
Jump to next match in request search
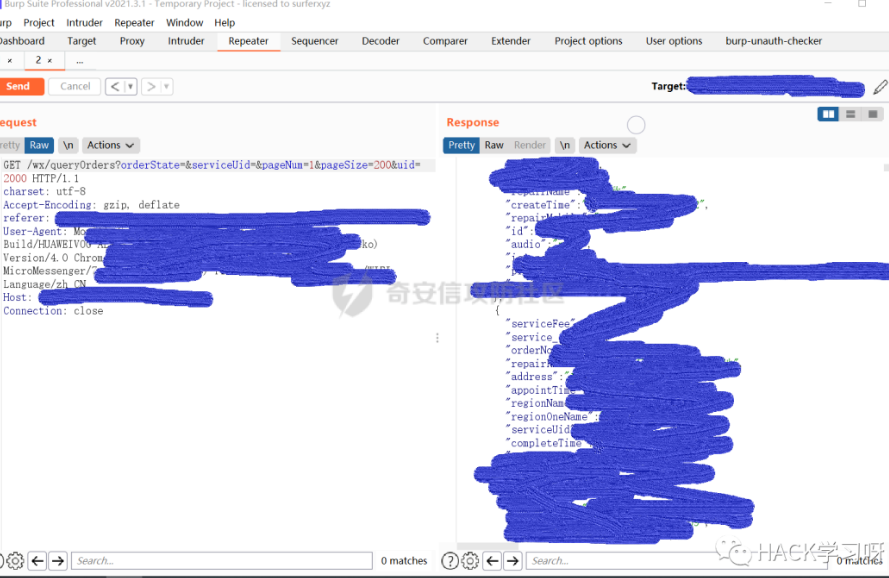[x=58, y=561]
